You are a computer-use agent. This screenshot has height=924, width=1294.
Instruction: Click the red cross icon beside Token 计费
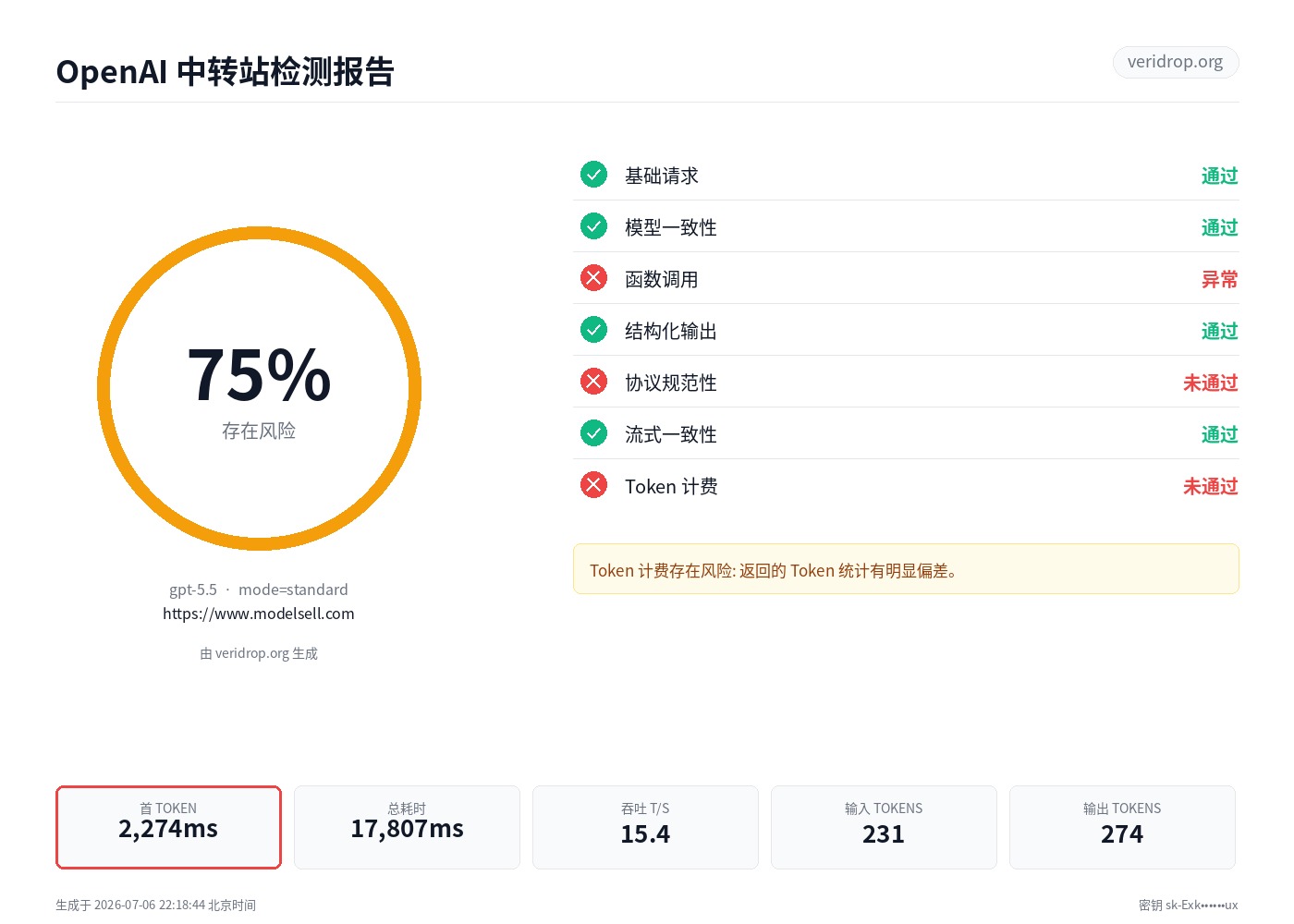[x=593, y=485]
